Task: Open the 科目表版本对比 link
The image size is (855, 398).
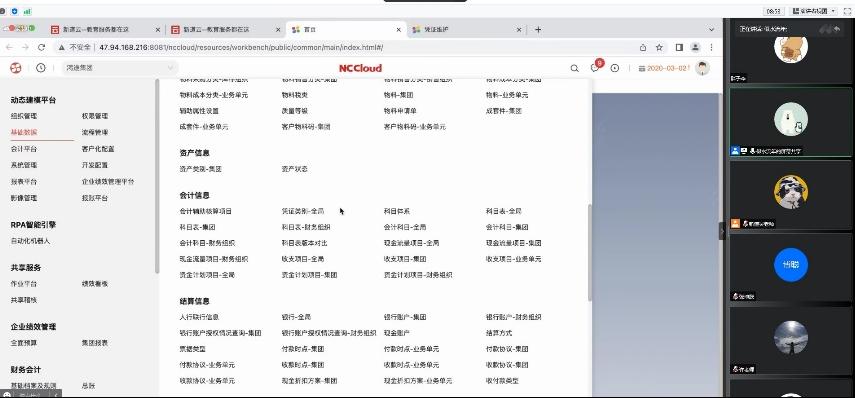Action: tap(305, 243)
